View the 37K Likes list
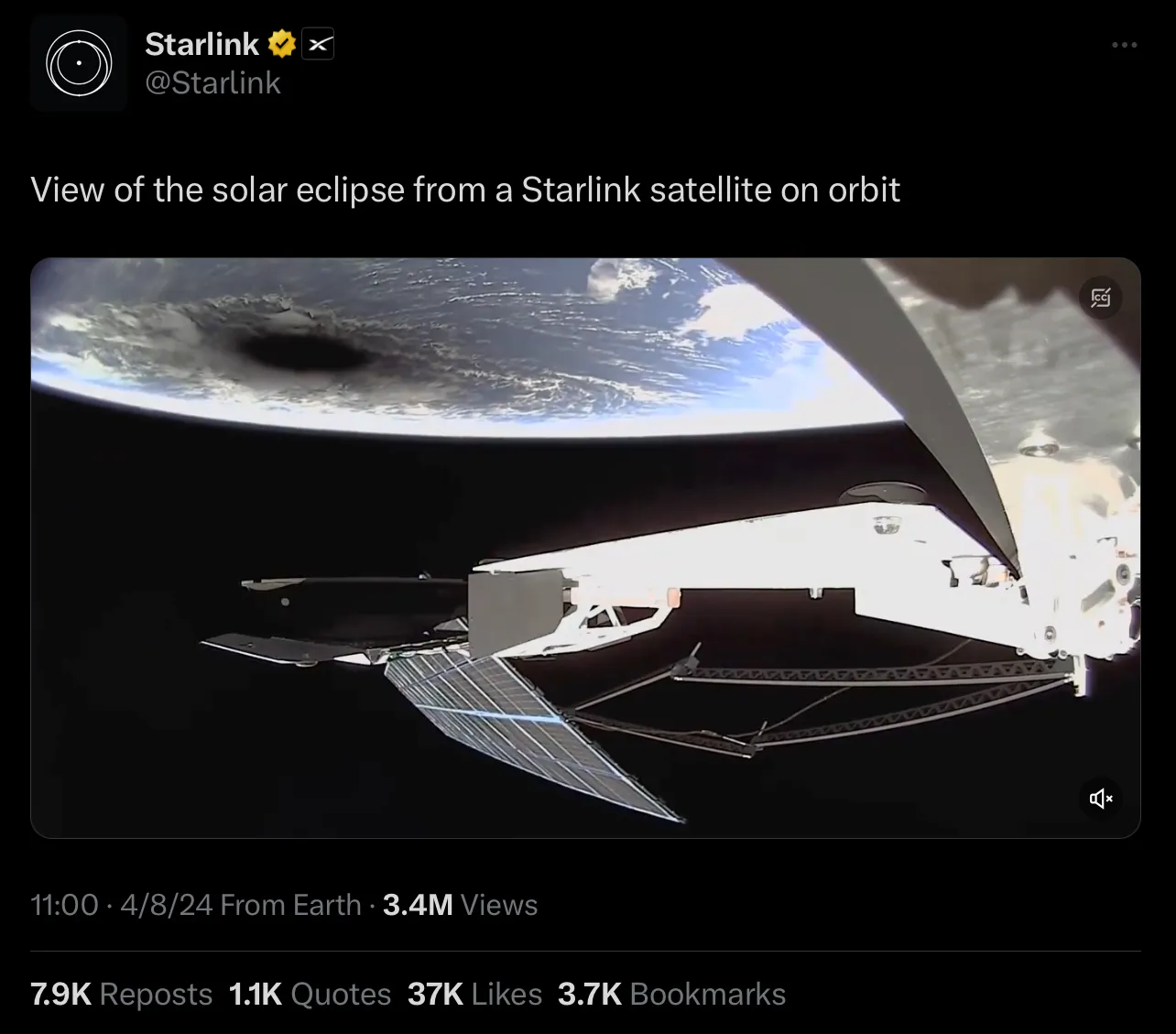1176x1034 pixels. click(x=474, y=994)
